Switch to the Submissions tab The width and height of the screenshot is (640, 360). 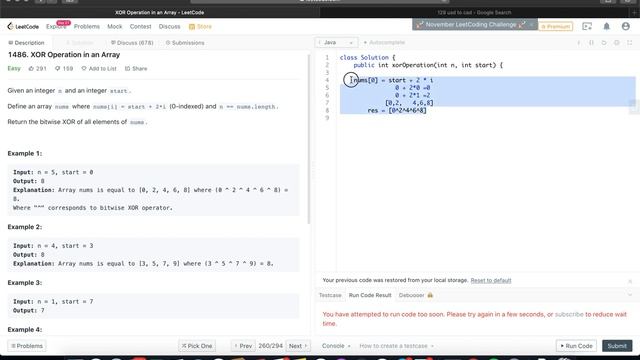[x=185, y=43]
